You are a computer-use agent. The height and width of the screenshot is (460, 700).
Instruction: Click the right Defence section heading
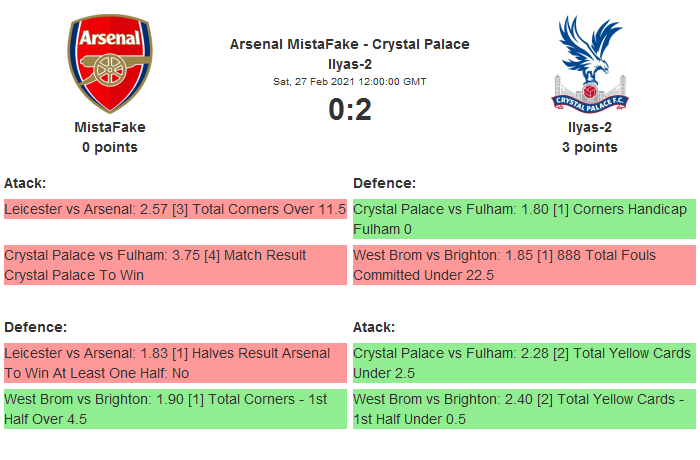pyautogui.click(x=384, y=183)
